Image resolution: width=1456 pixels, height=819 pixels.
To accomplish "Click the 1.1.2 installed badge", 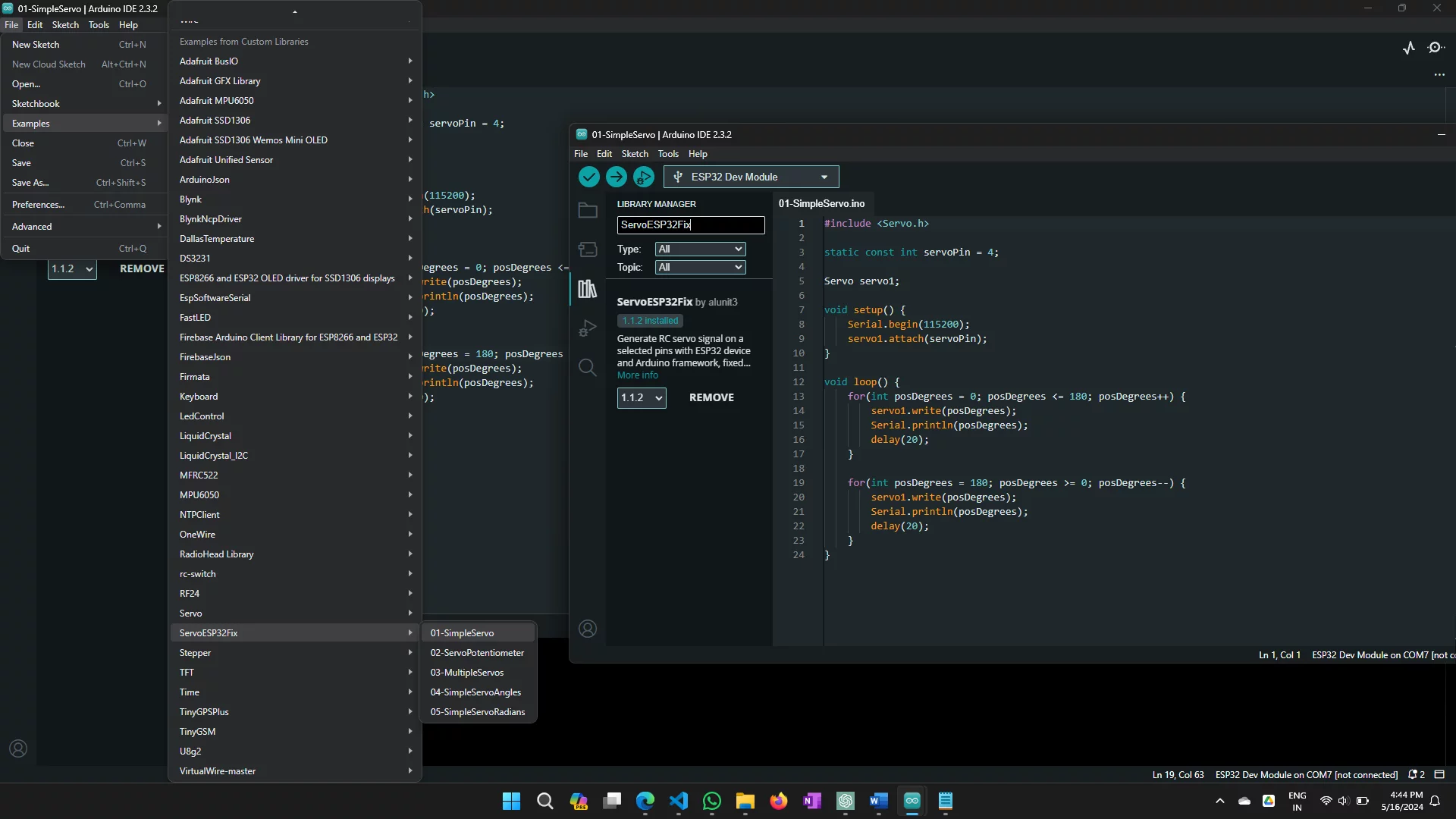I will pos(650,321).
